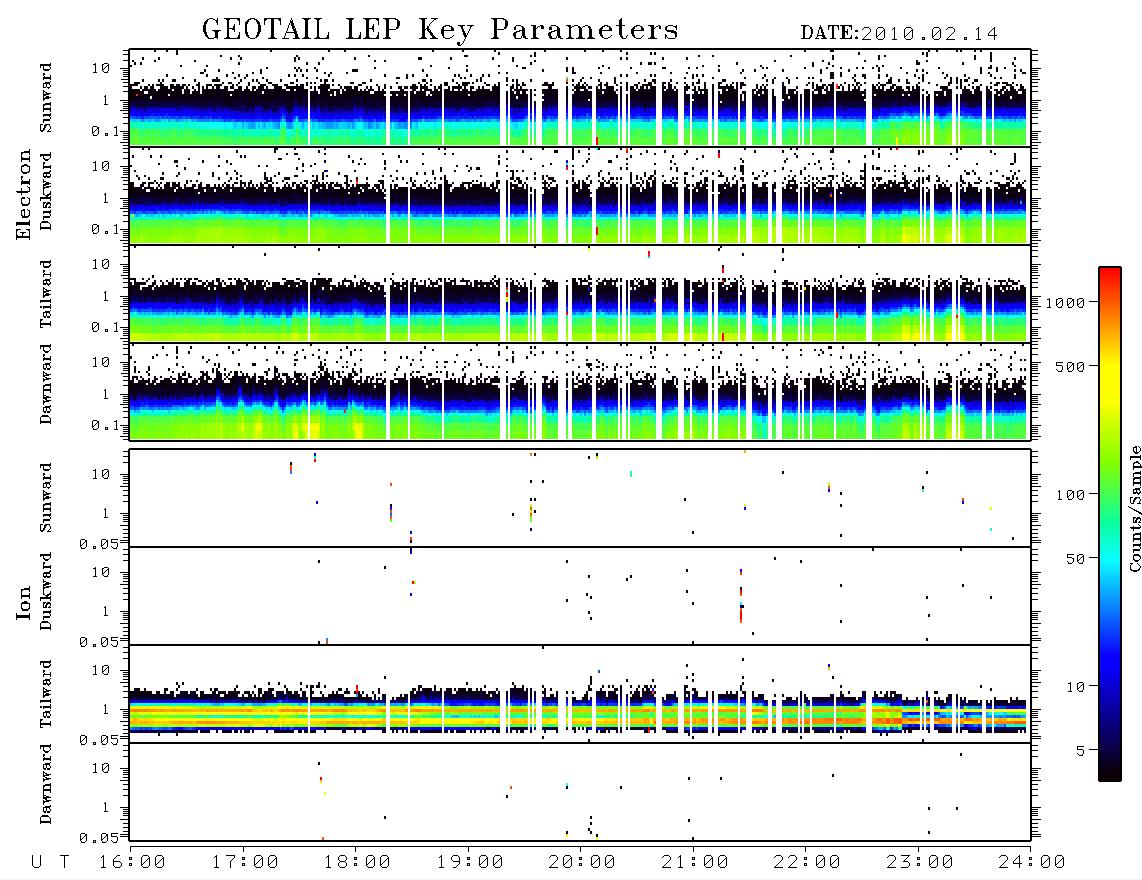Click the Electron Duskward spectrogram panel

(x=580, y=195)
